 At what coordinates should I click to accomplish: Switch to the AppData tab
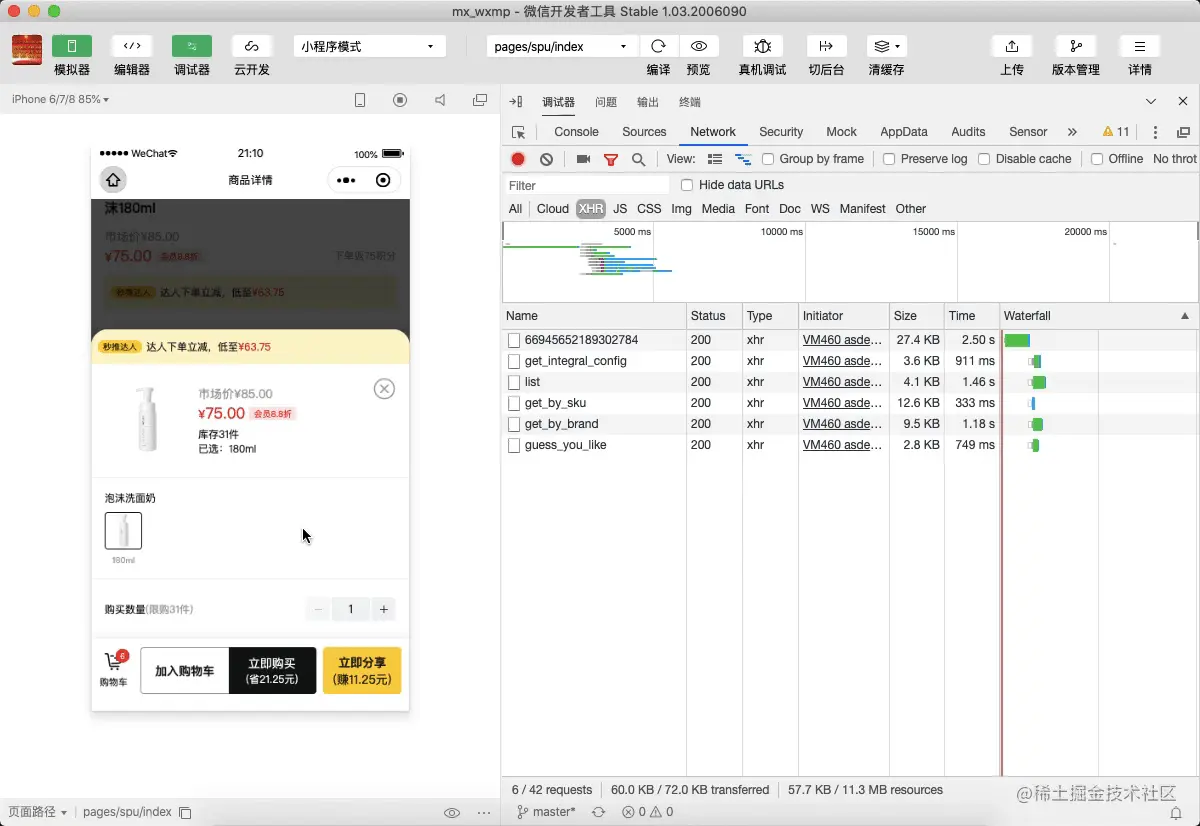click(x=904, y=132)
